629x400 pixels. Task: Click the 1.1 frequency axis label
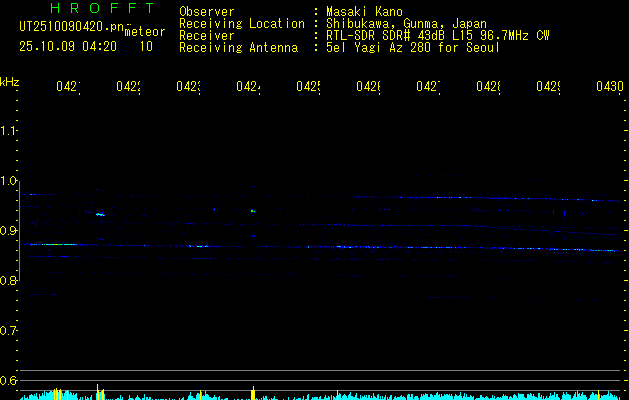tap(8, 130)
